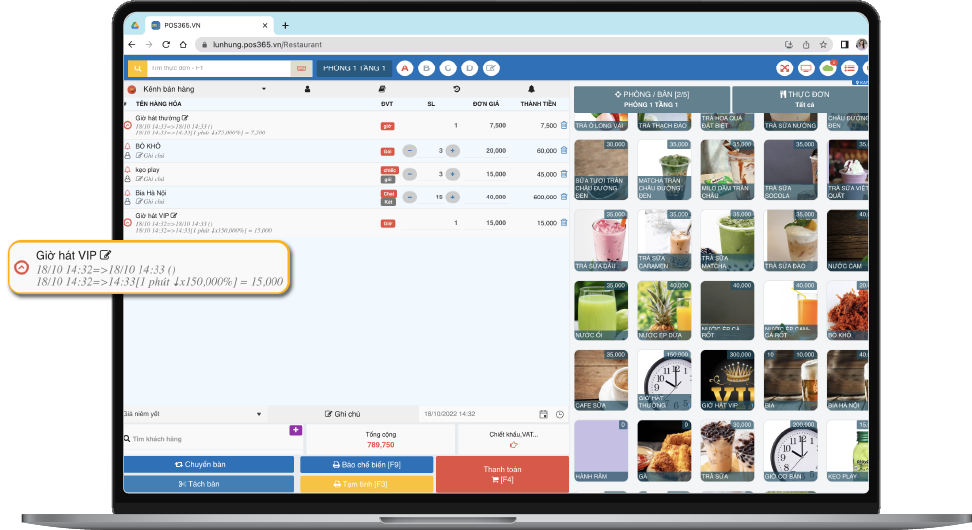Open the red list menu icon
Screen dimensions: 972x530
tap(849, 68)
